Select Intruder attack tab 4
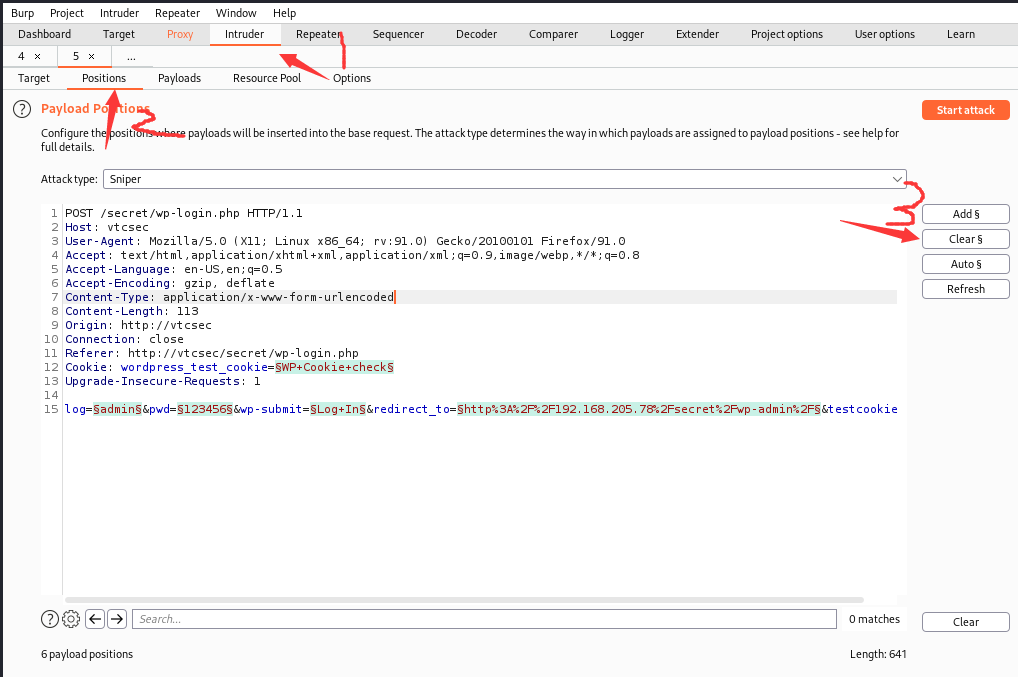This screenshot has height=677, width=1018. point(21,56)
